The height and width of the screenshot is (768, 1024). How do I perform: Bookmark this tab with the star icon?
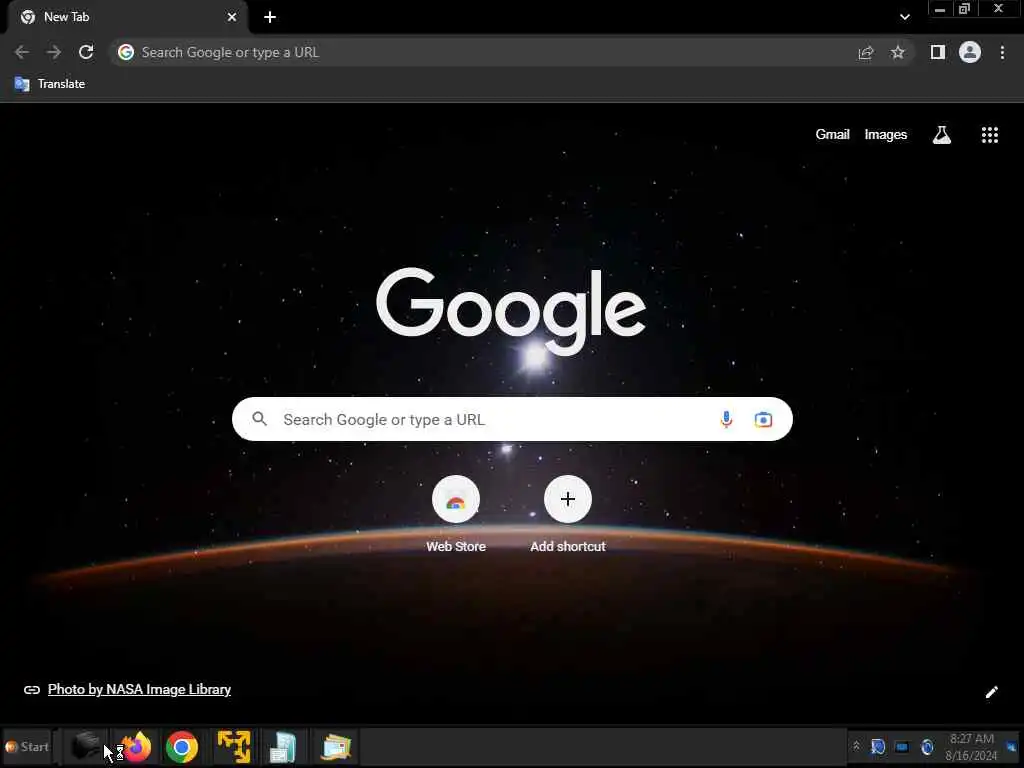898,52
